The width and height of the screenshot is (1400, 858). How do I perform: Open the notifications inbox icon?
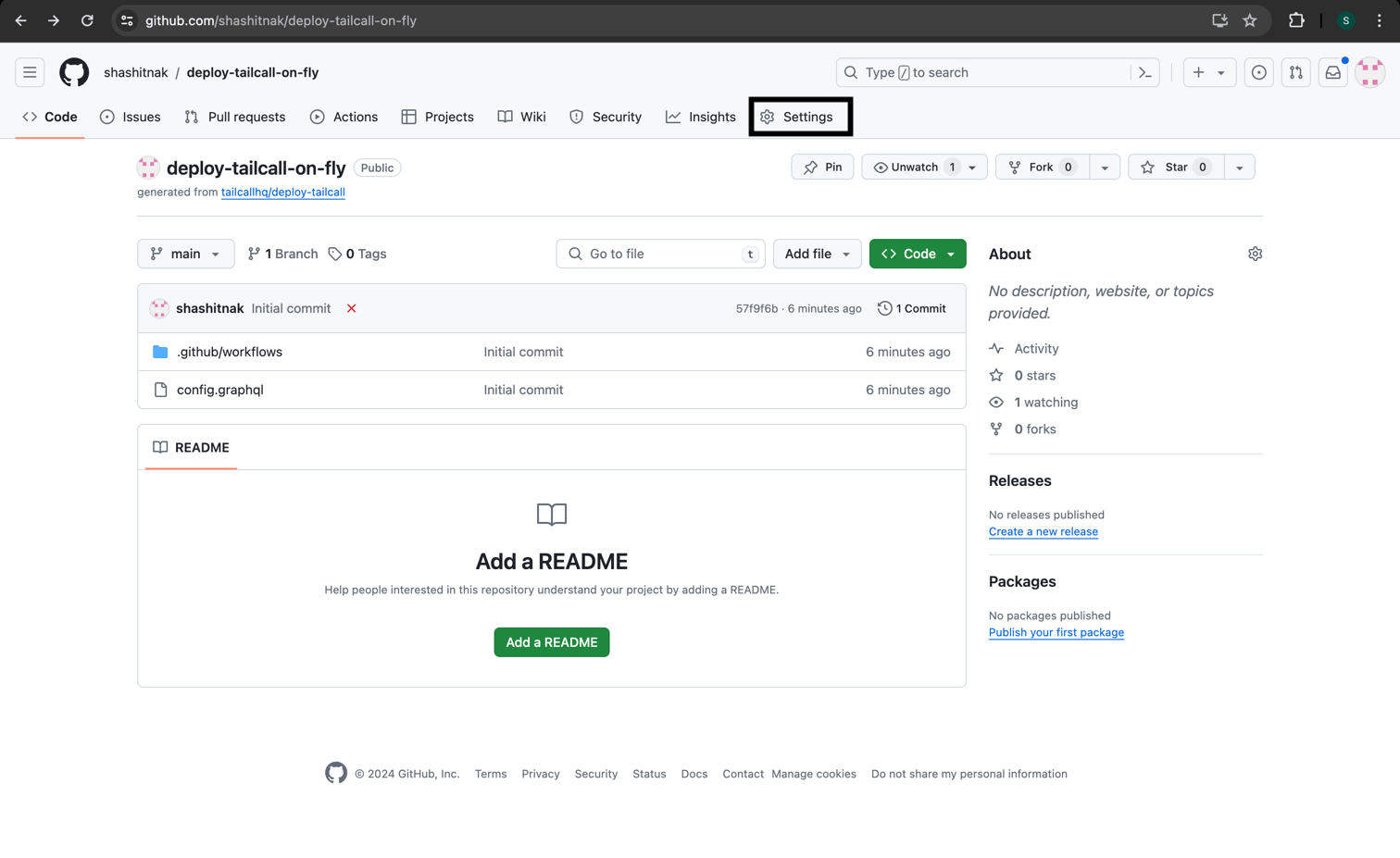click(x=1332, y=72)
